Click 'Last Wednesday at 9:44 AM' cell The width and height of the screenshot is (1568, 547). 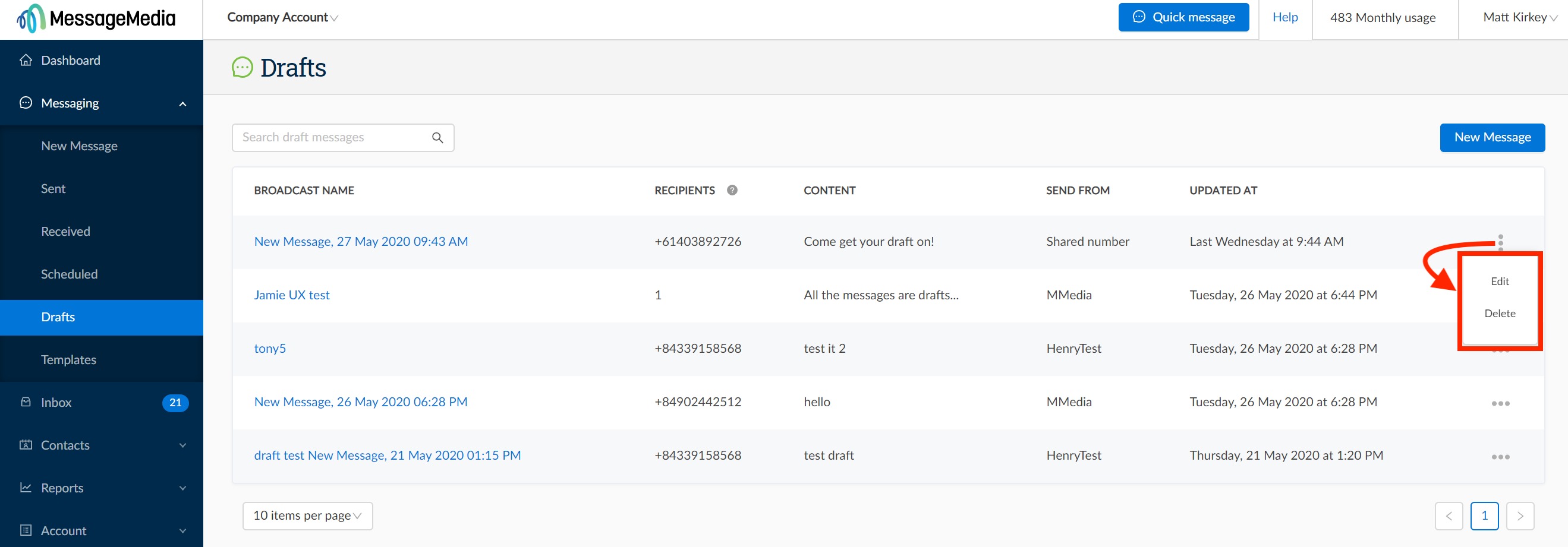(x=1266, y=242)
